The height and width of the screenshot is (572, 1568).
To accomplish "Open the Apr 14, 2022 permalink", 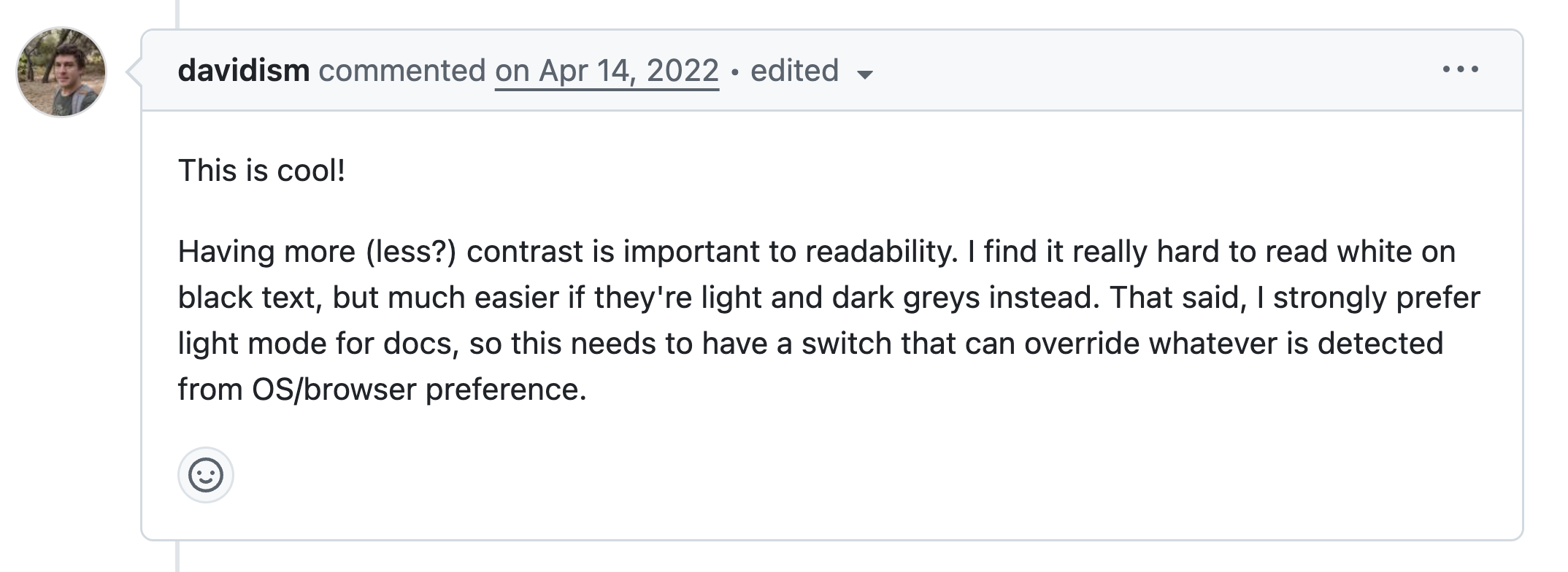I will coord(607,71).
